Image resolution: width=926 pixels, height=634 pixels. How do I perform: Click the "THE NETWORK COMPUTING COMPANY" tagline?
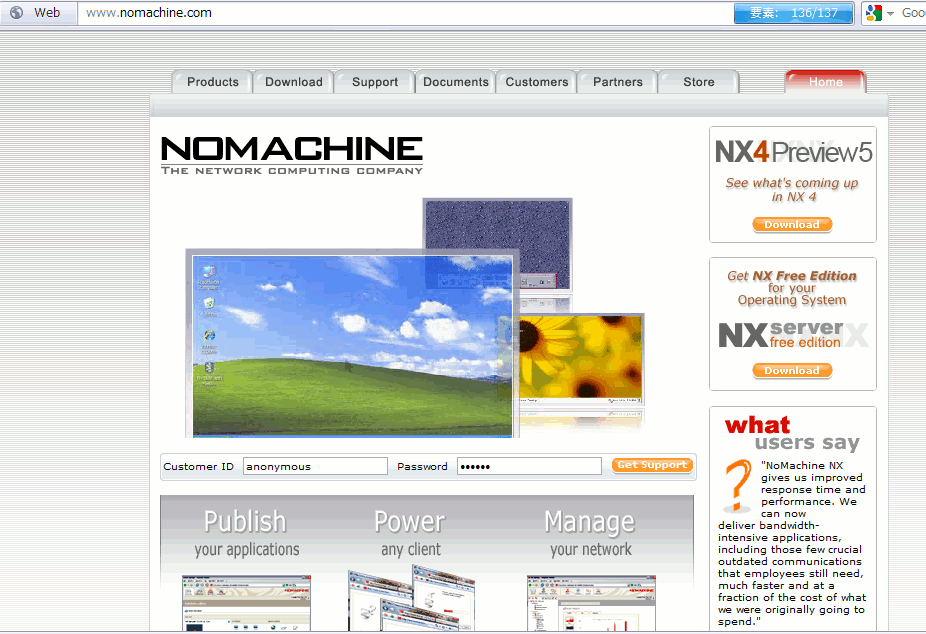tap(292, 171)
